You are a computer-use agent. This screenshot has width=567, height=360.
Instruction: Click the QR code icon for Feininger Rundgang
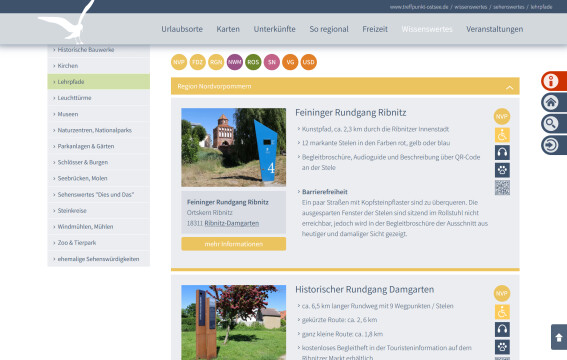coord(502,188)
